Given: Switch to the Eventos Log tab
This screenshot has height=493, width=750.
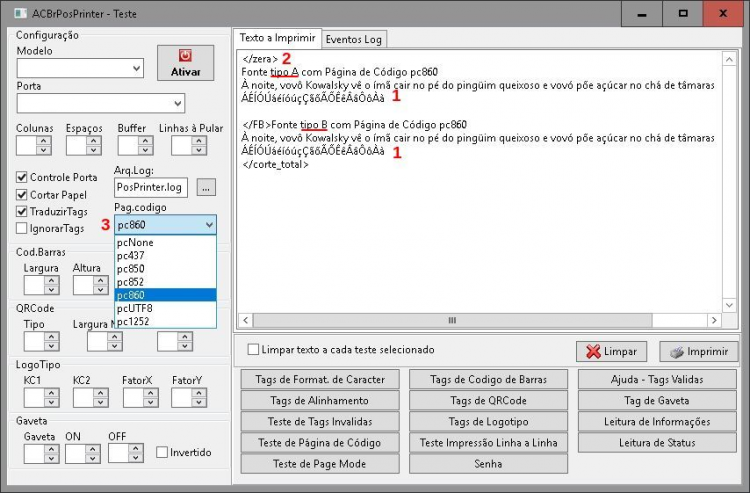Looking at the screenshot, I should click(x=353, y=40).
